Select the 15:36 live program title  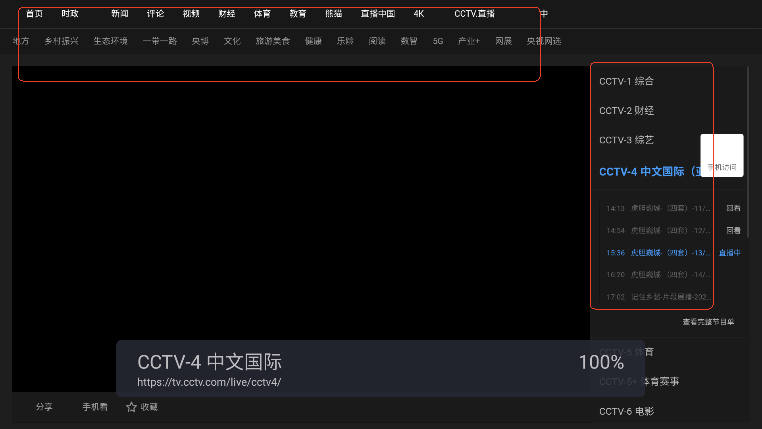tap(671, 253)
